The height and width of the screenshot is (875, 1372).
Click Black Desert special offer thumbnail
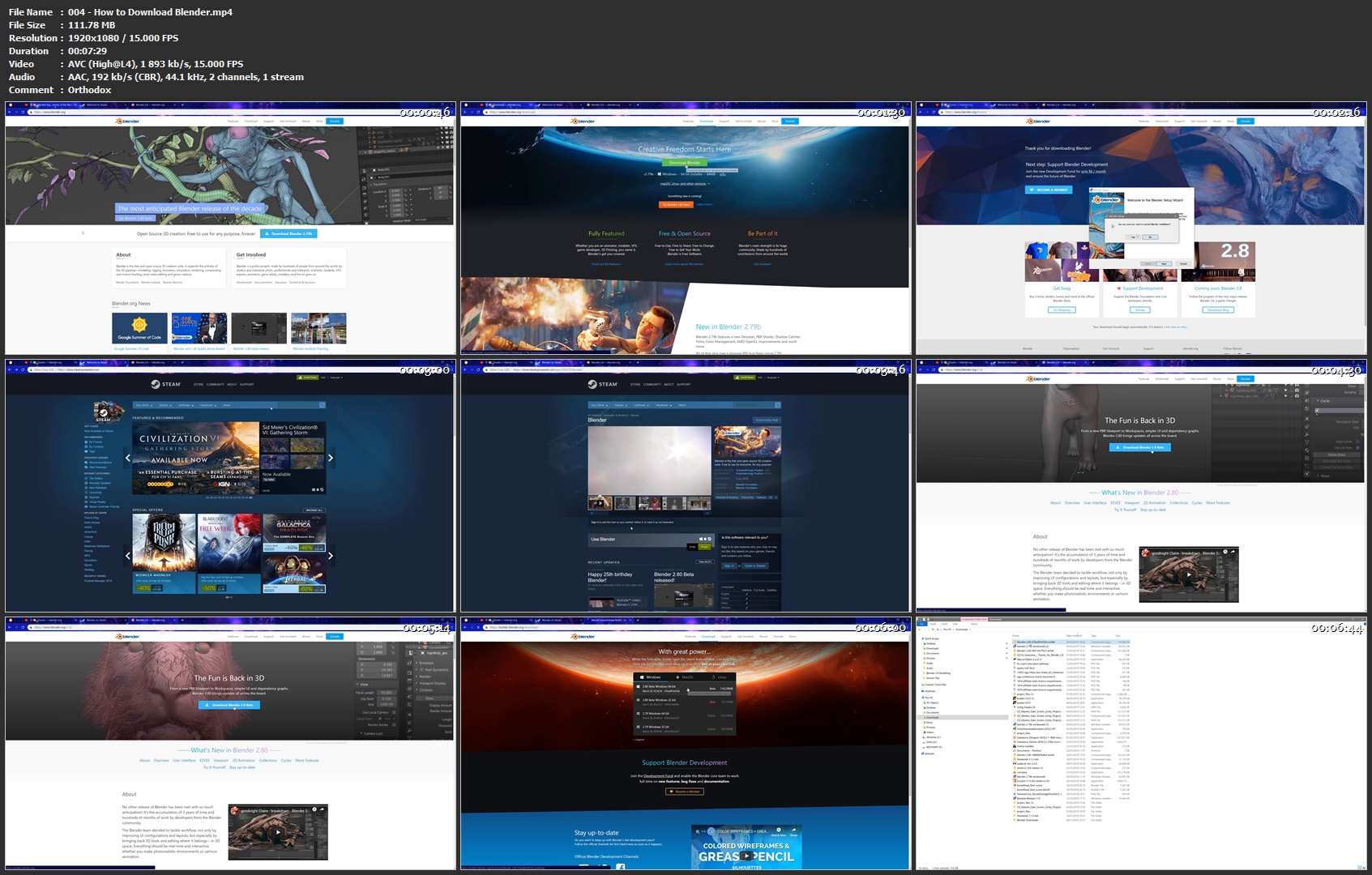[229, 543]
